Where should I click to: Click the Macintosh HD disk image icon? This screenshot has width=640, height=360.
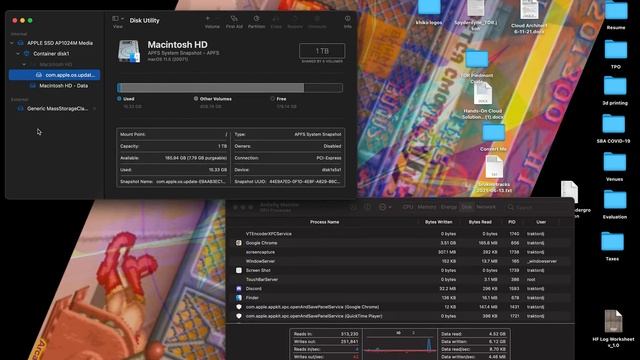tap(129, 51)
